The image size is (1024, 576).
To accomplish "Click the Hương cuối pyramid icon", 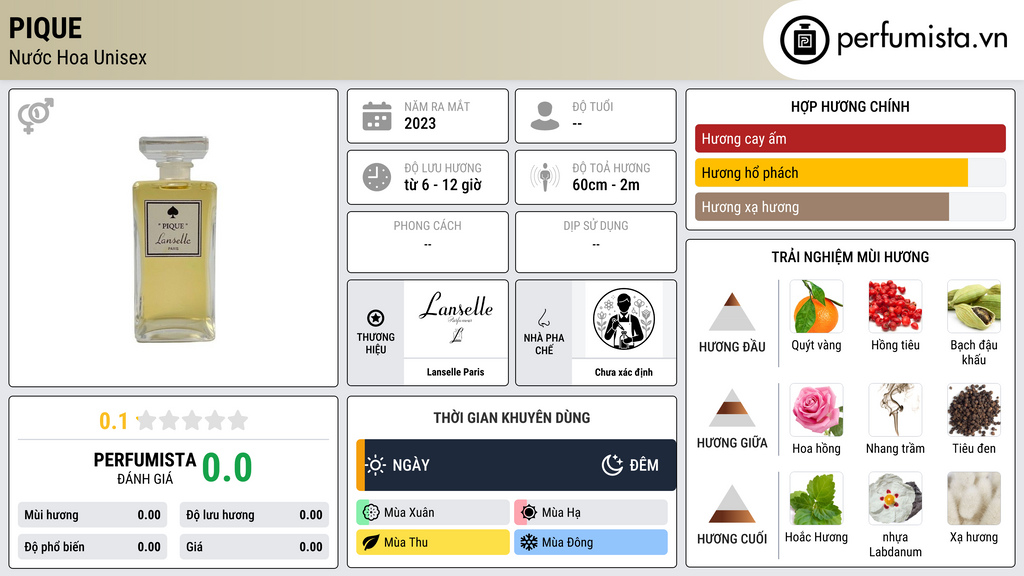I will [x=732, y=504].
